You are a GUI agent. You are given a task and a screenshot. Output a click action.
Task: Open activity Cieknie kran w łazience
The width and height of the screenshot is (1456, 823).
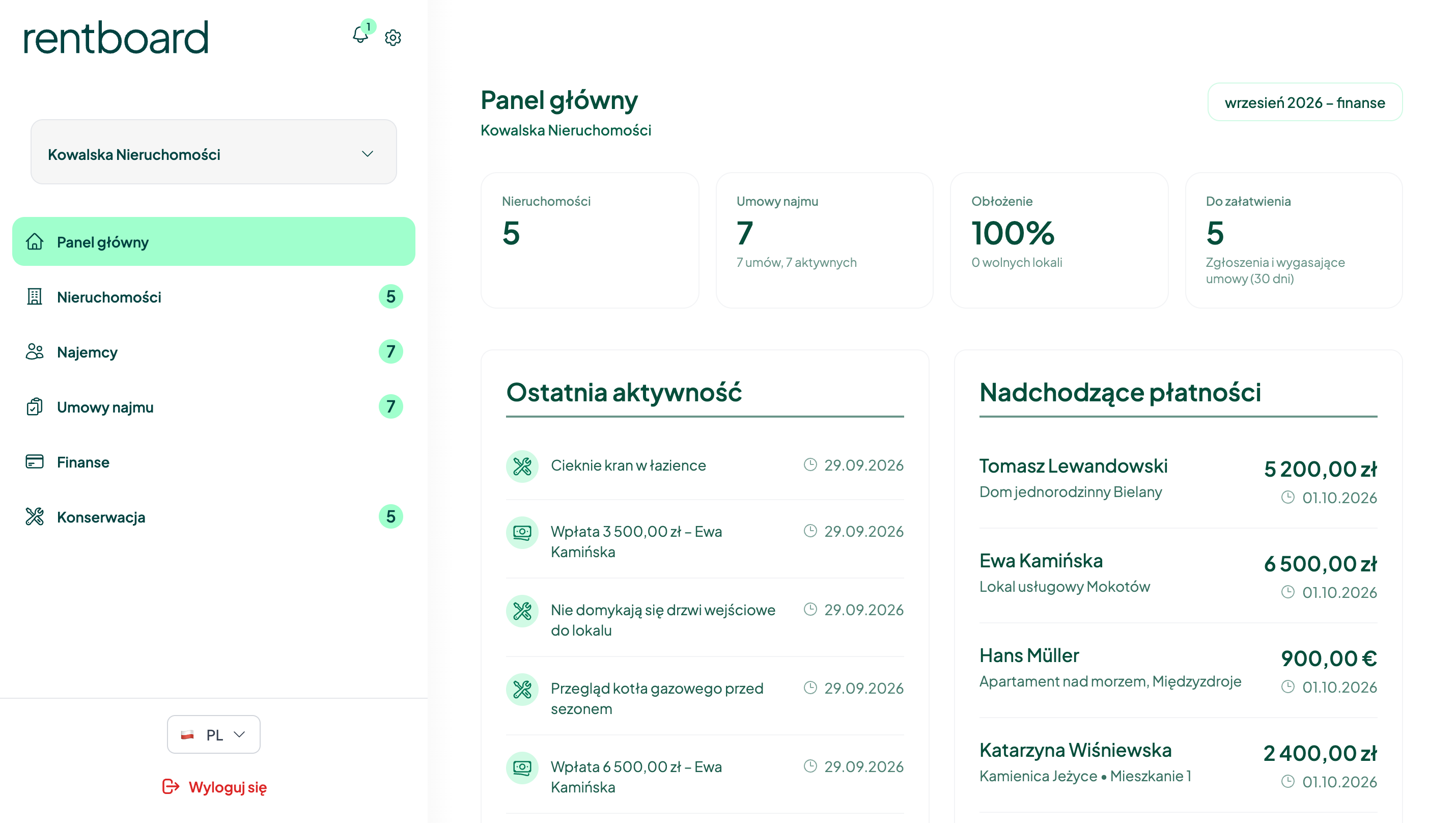[x=705, y=467]
